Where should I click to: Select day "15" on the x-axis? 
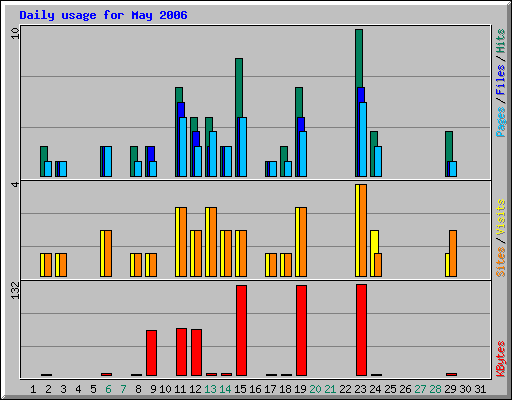tap(240, 389)
